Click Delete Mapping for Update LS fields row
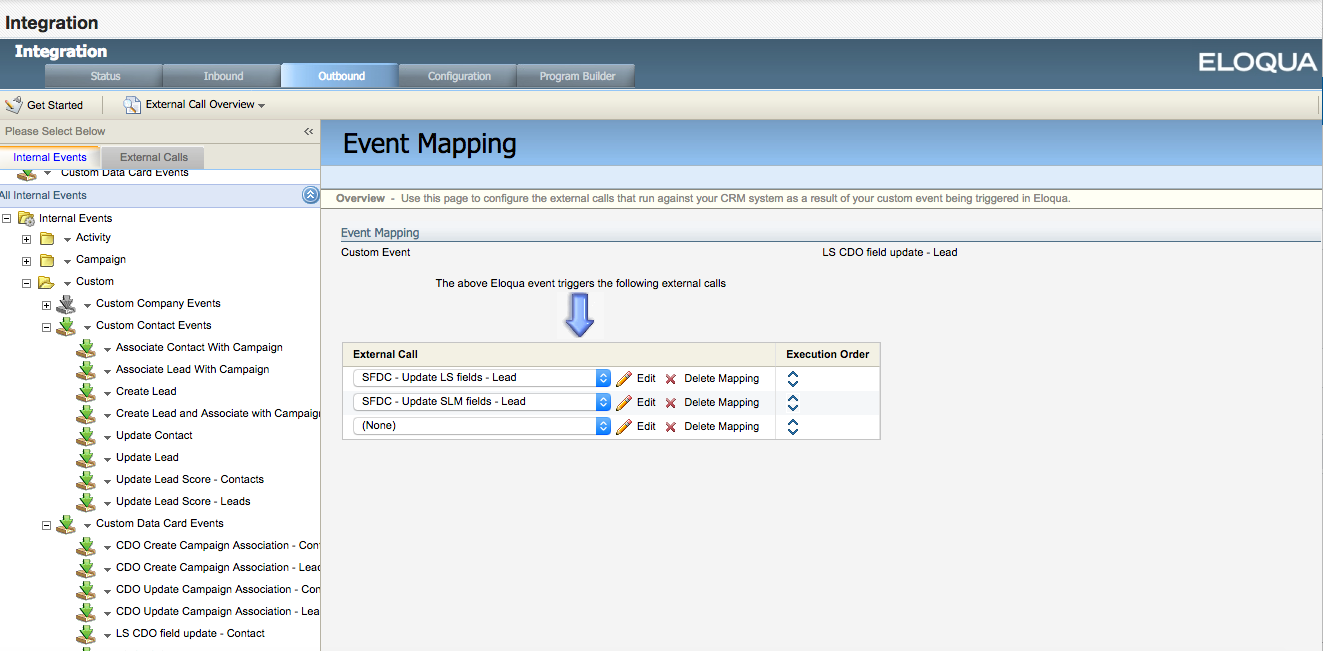Image resolution: width=1323 pixels, height=651 pixels. [x=722, y=378]
